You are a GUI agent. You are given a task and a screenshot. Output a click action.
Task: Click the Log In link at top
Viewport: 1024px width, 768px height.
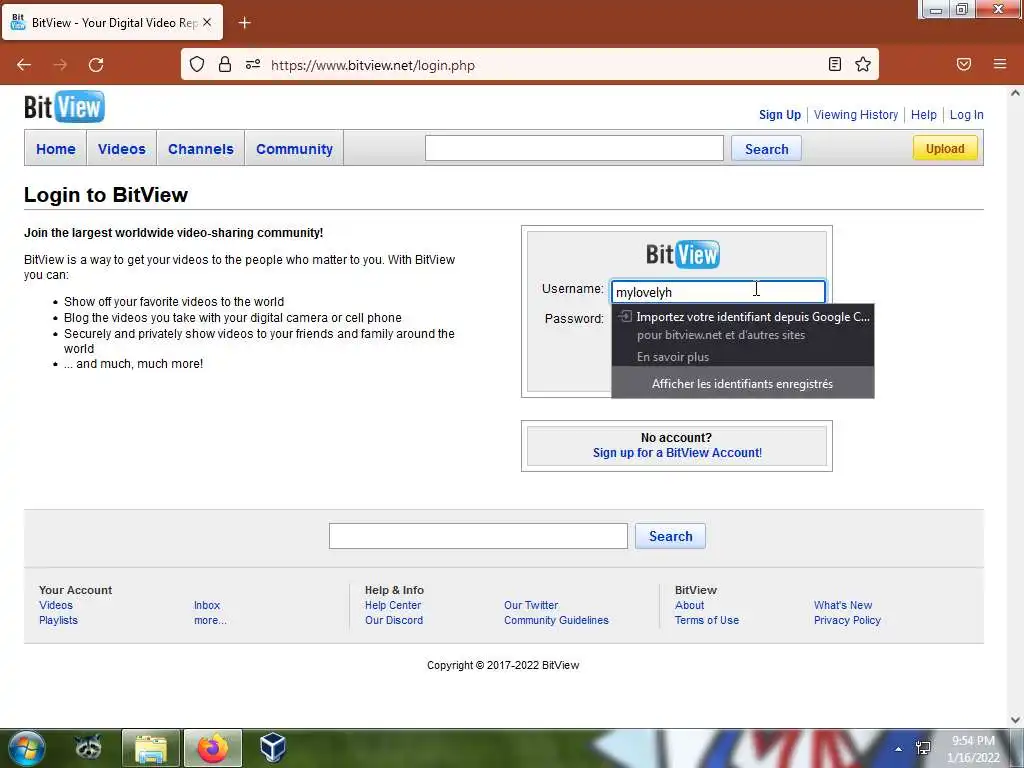tap(967, 115)
